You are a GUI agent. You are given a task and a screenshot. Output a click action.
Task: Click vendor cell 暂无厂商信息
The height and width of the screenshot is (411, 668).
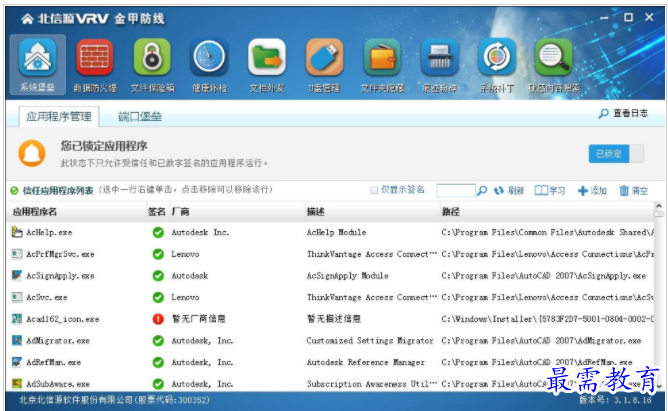tap(199, 319)
